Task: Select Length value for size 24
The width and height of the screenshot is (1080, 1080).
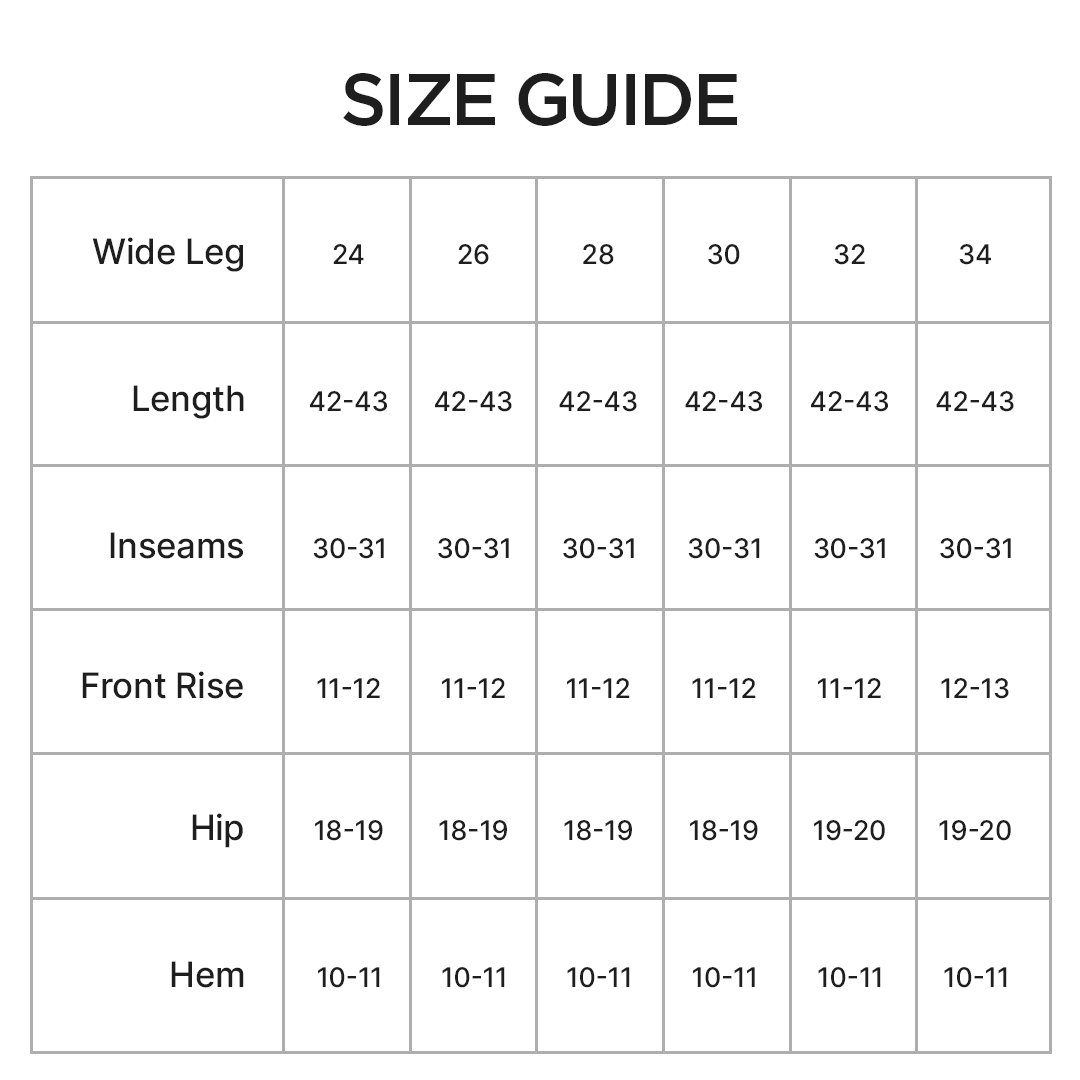Action: tap(348, 401)
